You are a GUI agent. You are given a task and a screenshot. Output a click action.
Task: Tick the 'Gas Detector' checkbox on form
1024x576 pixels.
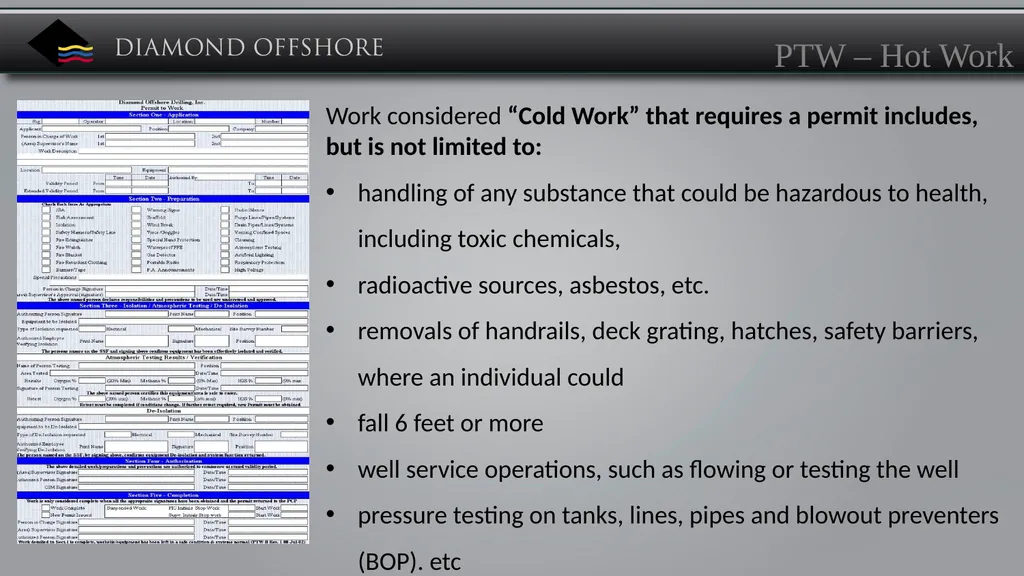(x=136, y=255)
